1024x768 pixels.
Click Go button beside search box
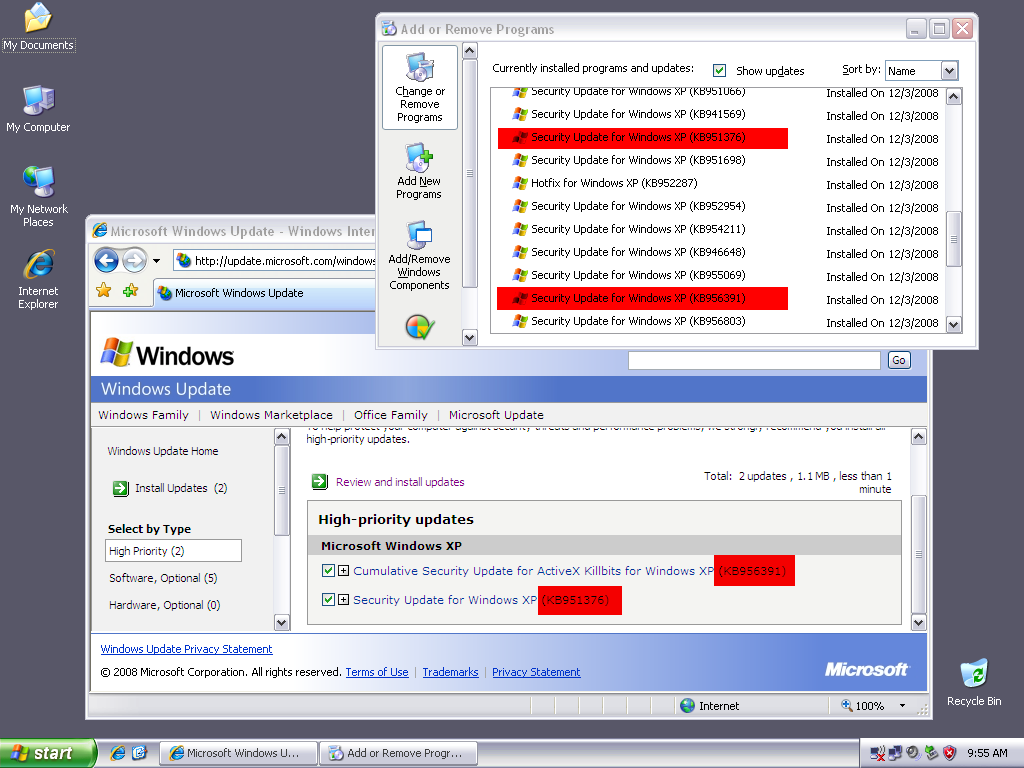point(899,360)
